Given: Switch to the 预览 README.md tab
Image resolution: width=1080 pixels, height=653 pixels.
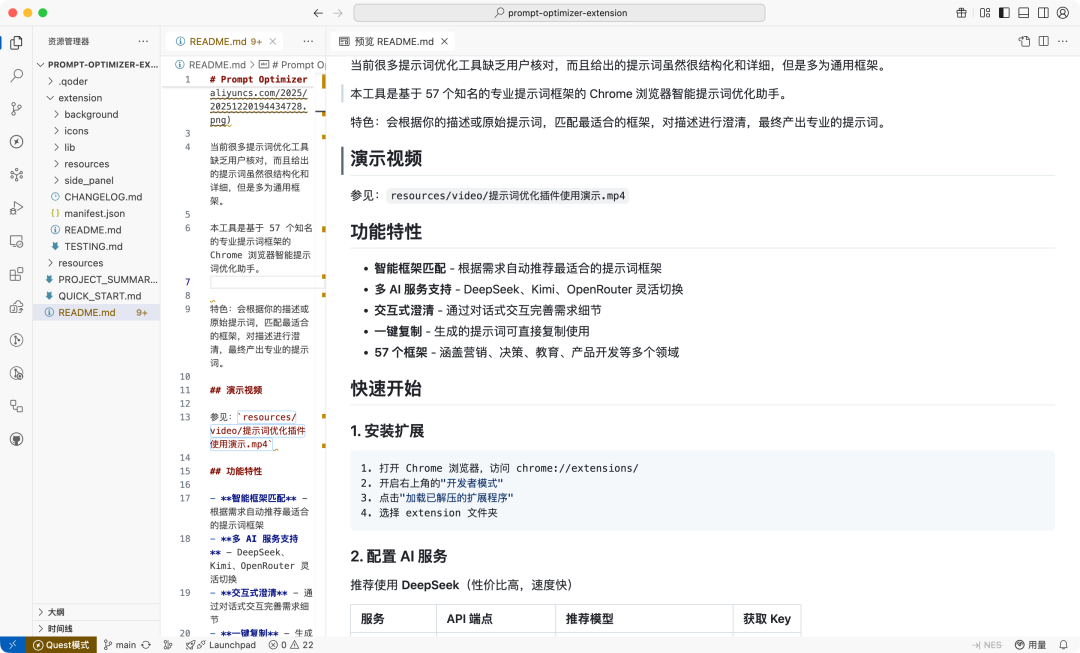Looking at the screenshot, I should pyautogui.click(x=391, y=41).
